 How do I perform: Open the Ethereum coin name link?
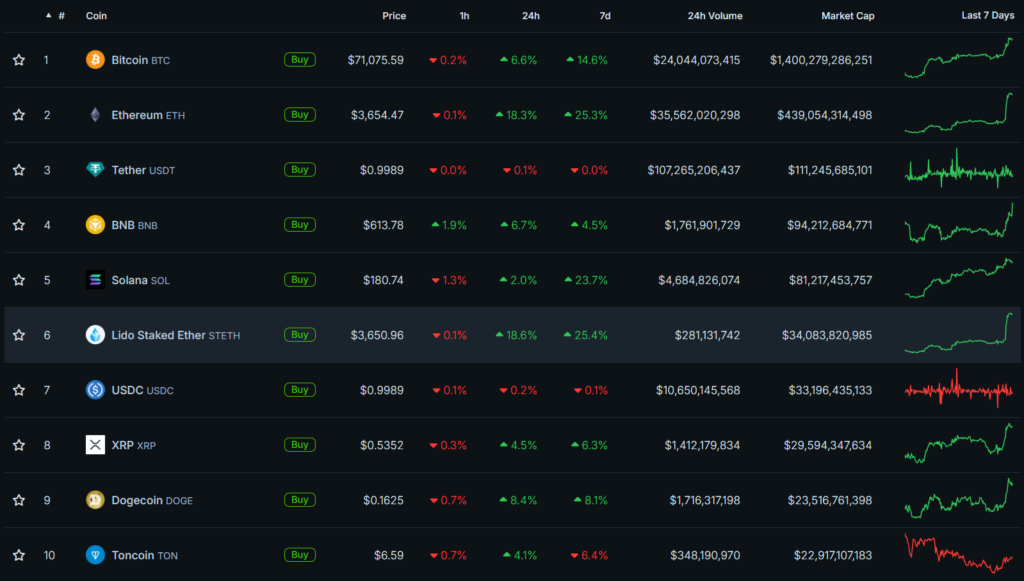[x=135, y=114]
